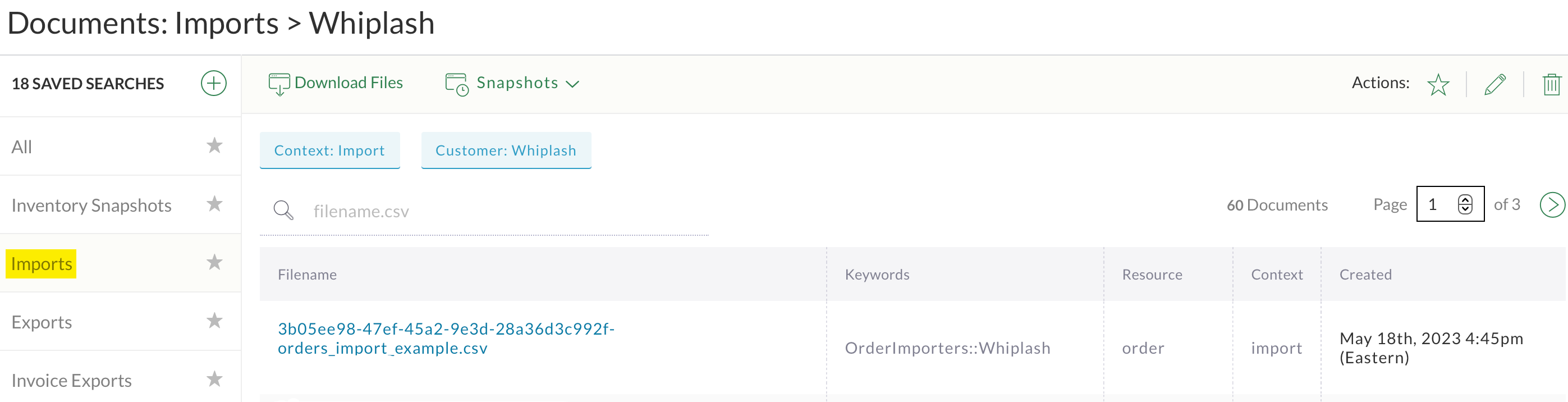
Task: Open the Invoice Exports saved search
Action: 72,381
